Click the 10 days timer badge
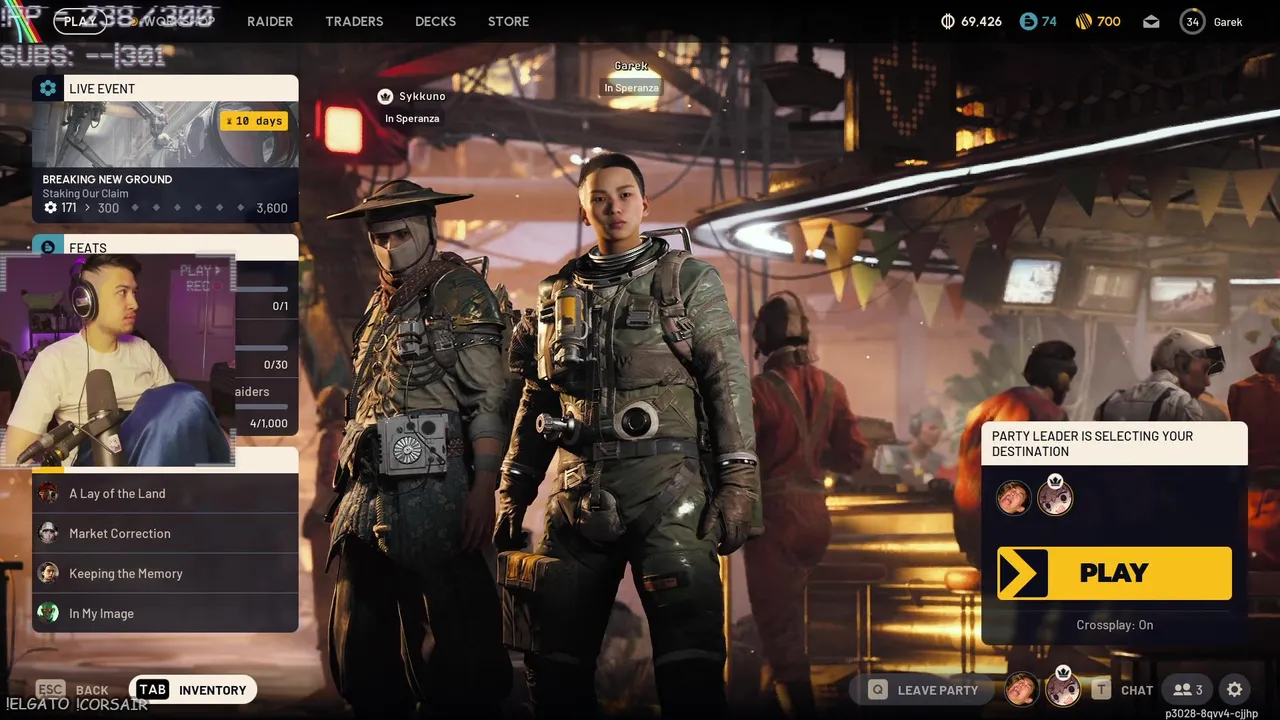 coord(254,121)
